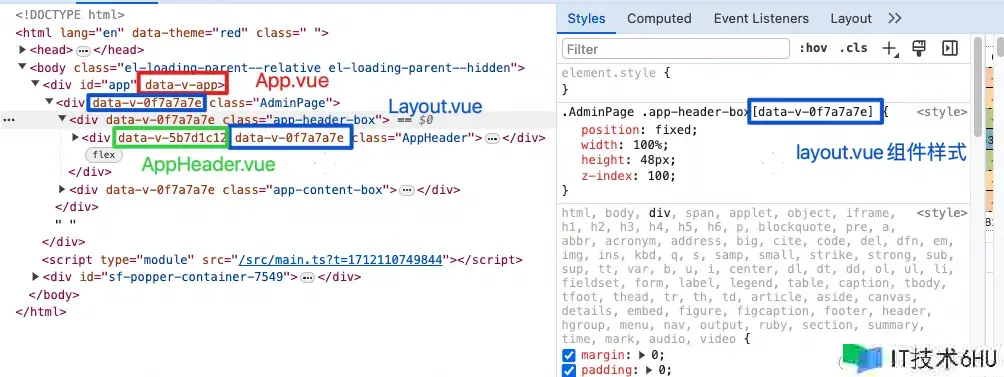
Task: Click the flex layout badge
Action: click(x=104, y=155)
